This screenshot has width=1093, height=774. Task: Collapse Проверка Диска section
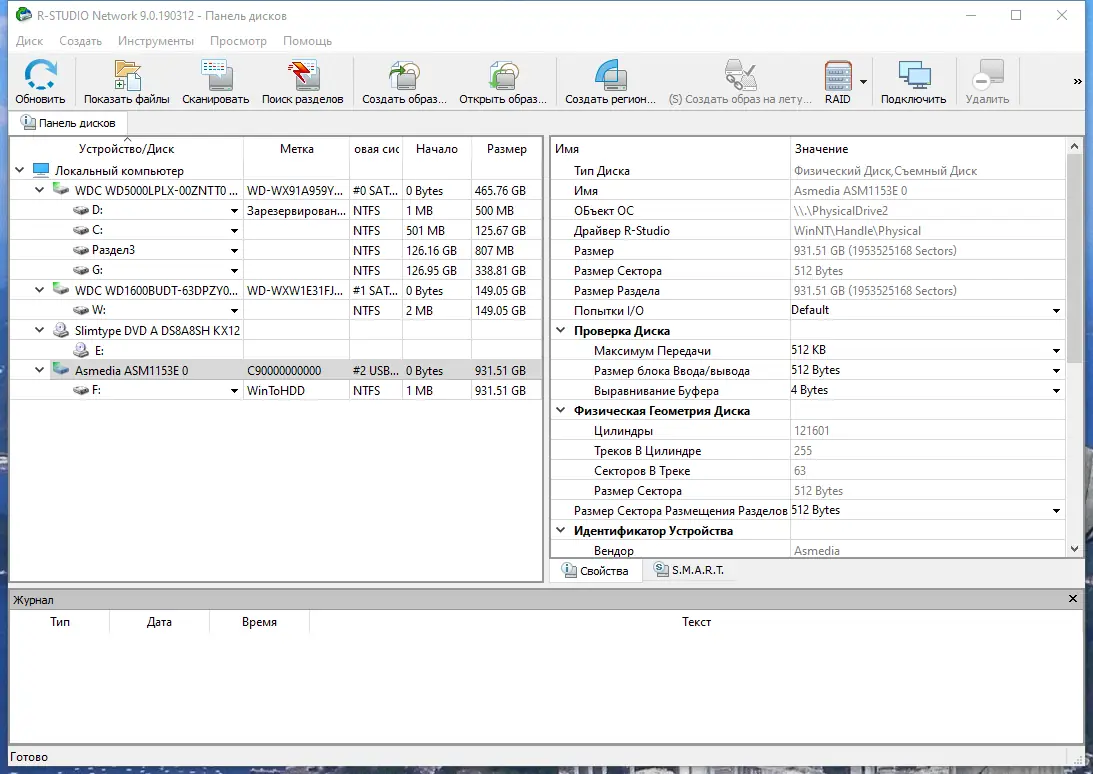point(560,331)
